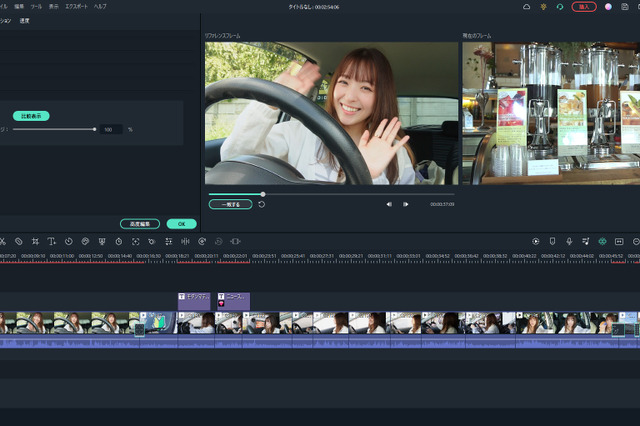Click the chain-link icon in timeline toolbar
640x426 pixels.
pos(18,242)
